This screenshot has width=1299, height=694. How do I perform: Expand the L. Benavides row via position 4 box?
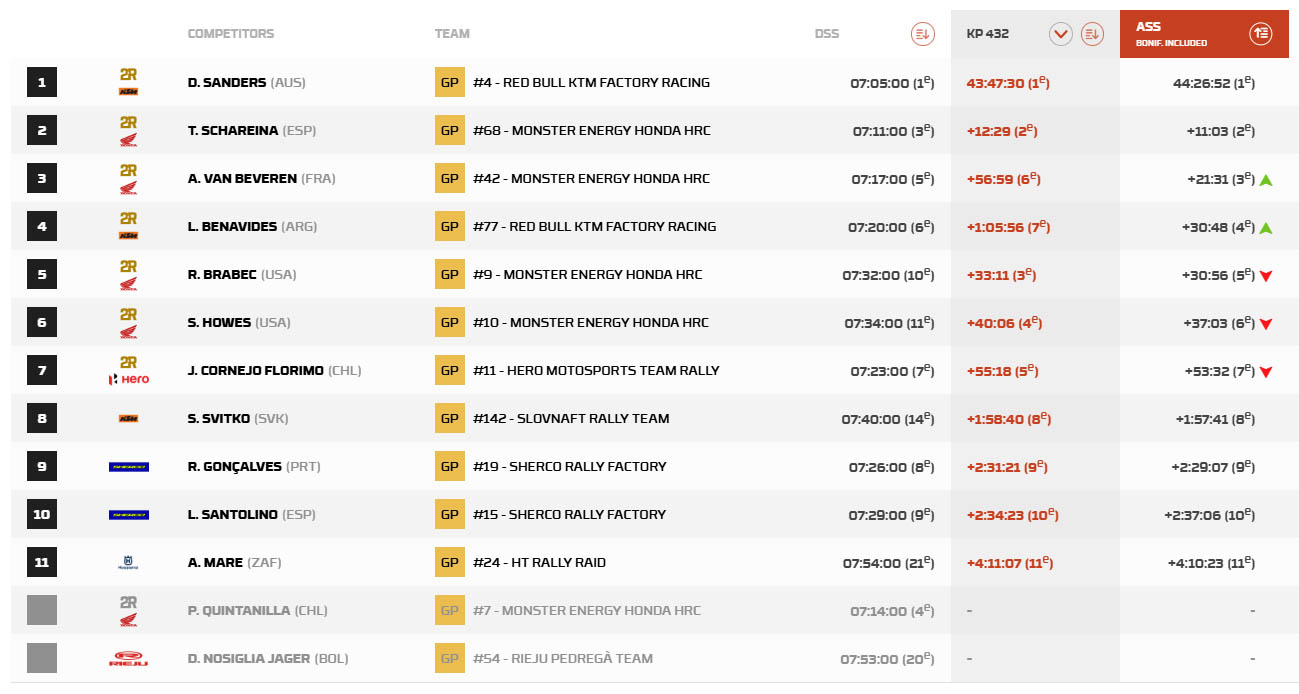pyautogui.click(x=42, y=226)
